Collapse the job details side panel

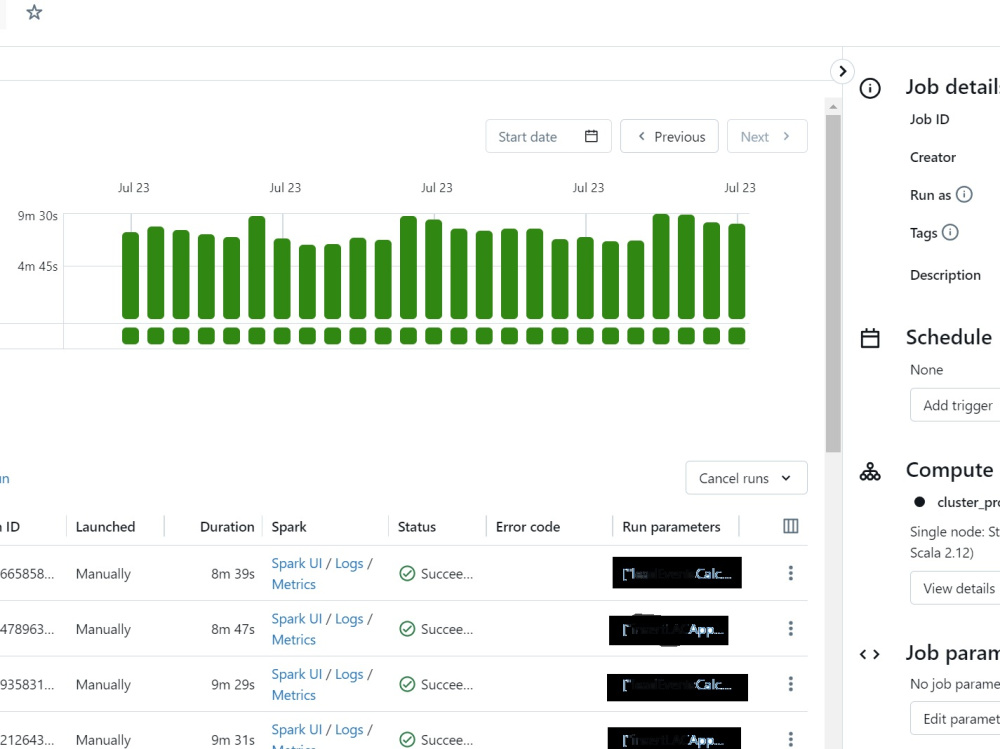tap(842, 71)
